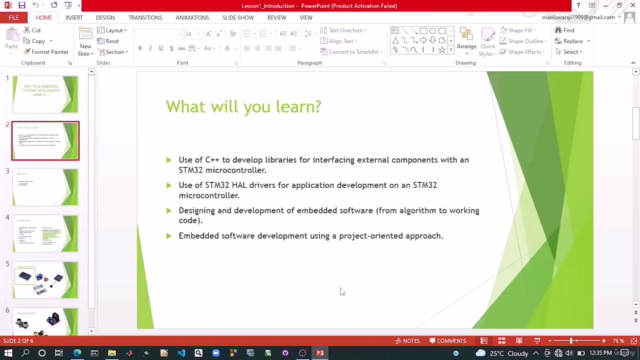Image resolution: width=640 pixels, height=360 pixels.
Task: Click the Format Painter tool
Action: [46, 52]
